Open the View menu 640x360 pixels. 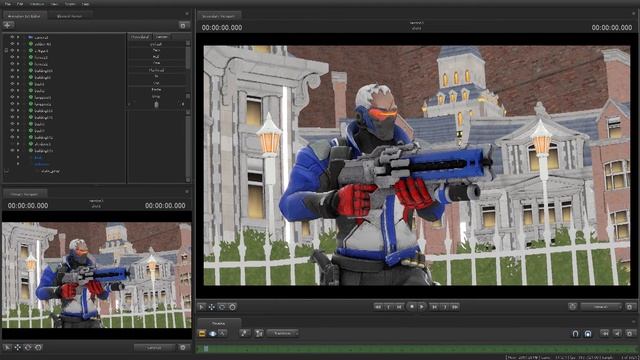54,4
